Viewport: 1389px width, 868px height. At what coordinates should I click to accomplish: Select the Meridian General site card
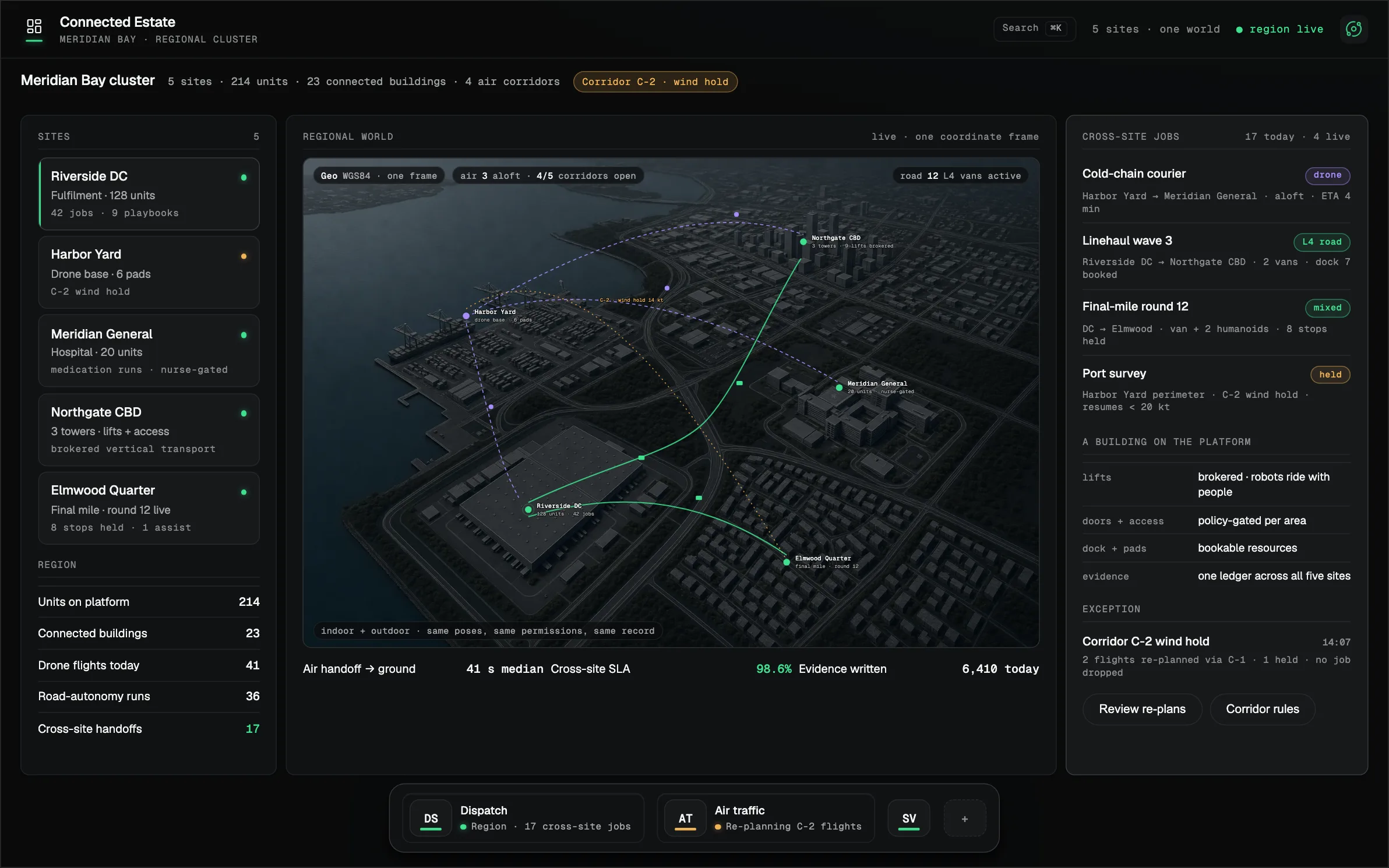click(x=149, y=351)
